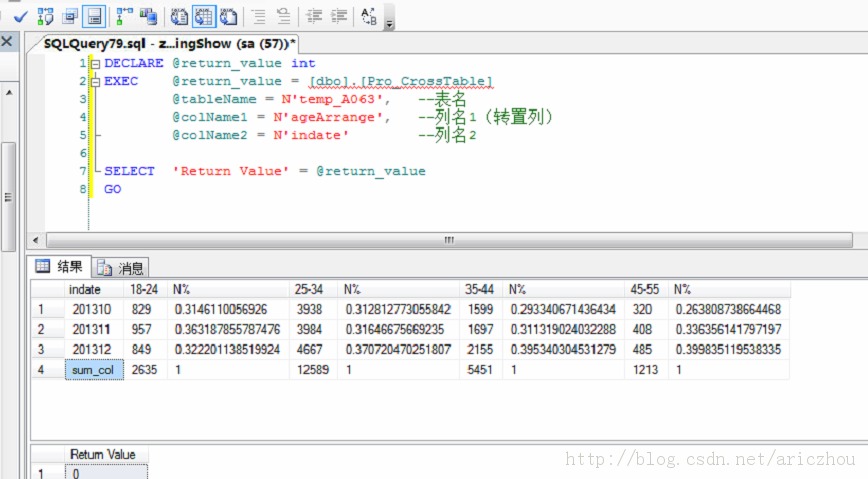
Task: Collapse the EXEC code block on line 2
Action: (95, 82)
